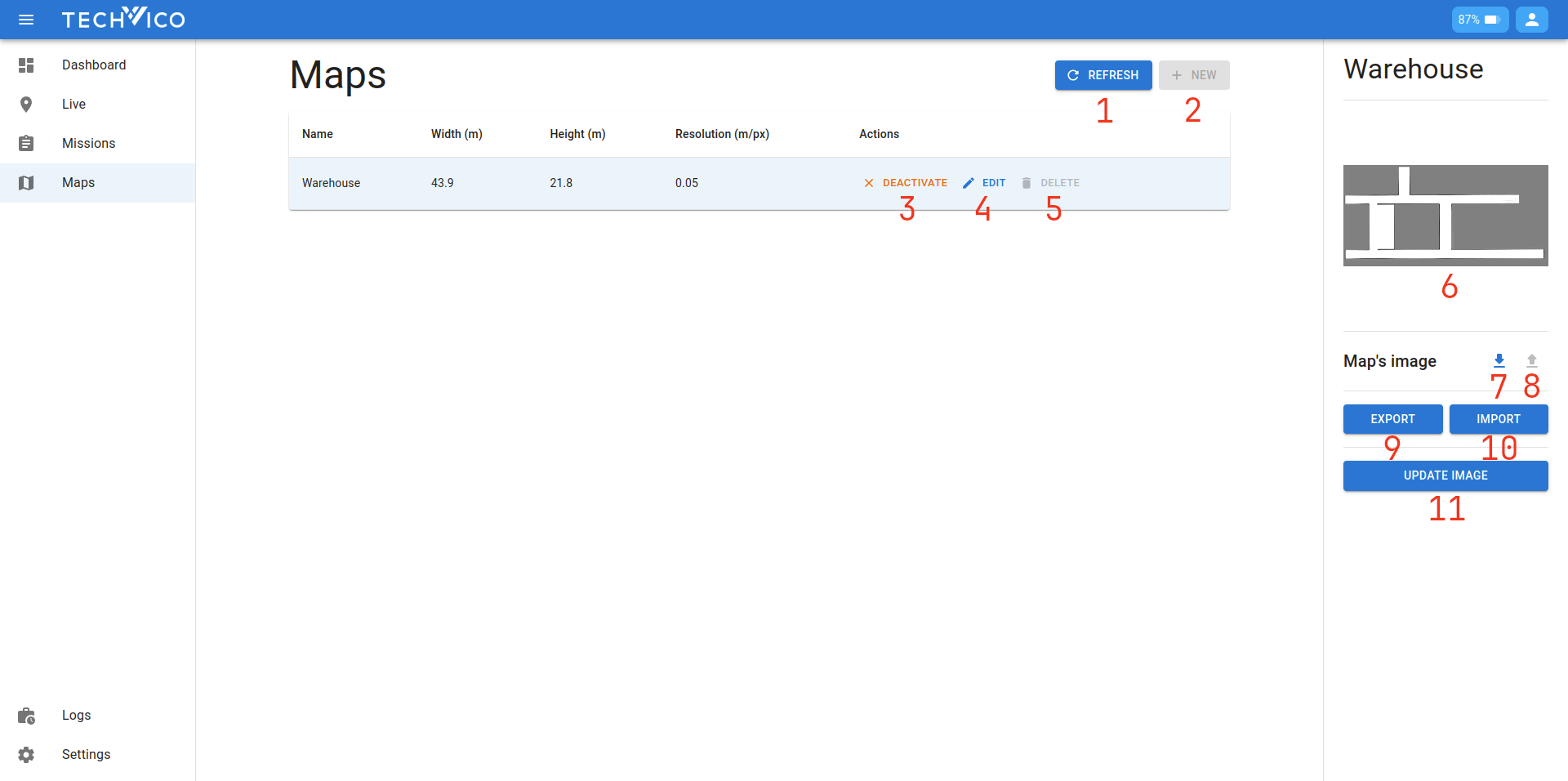
Task: Select Maps in the sidebar
Action: (x=98, y=183)
